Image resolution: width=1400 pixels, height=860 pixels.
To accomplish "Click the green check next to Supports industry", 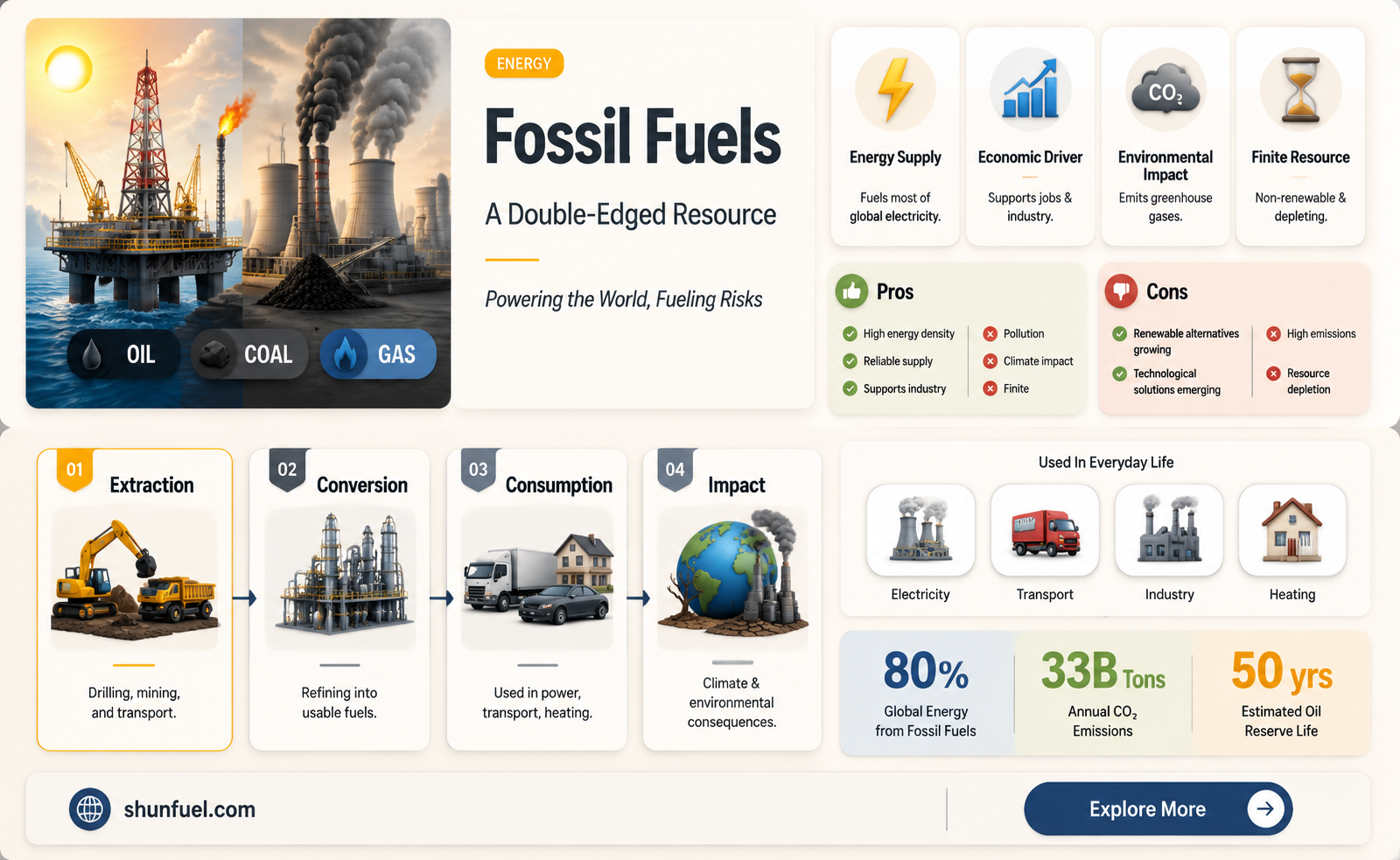I will 850,388.
